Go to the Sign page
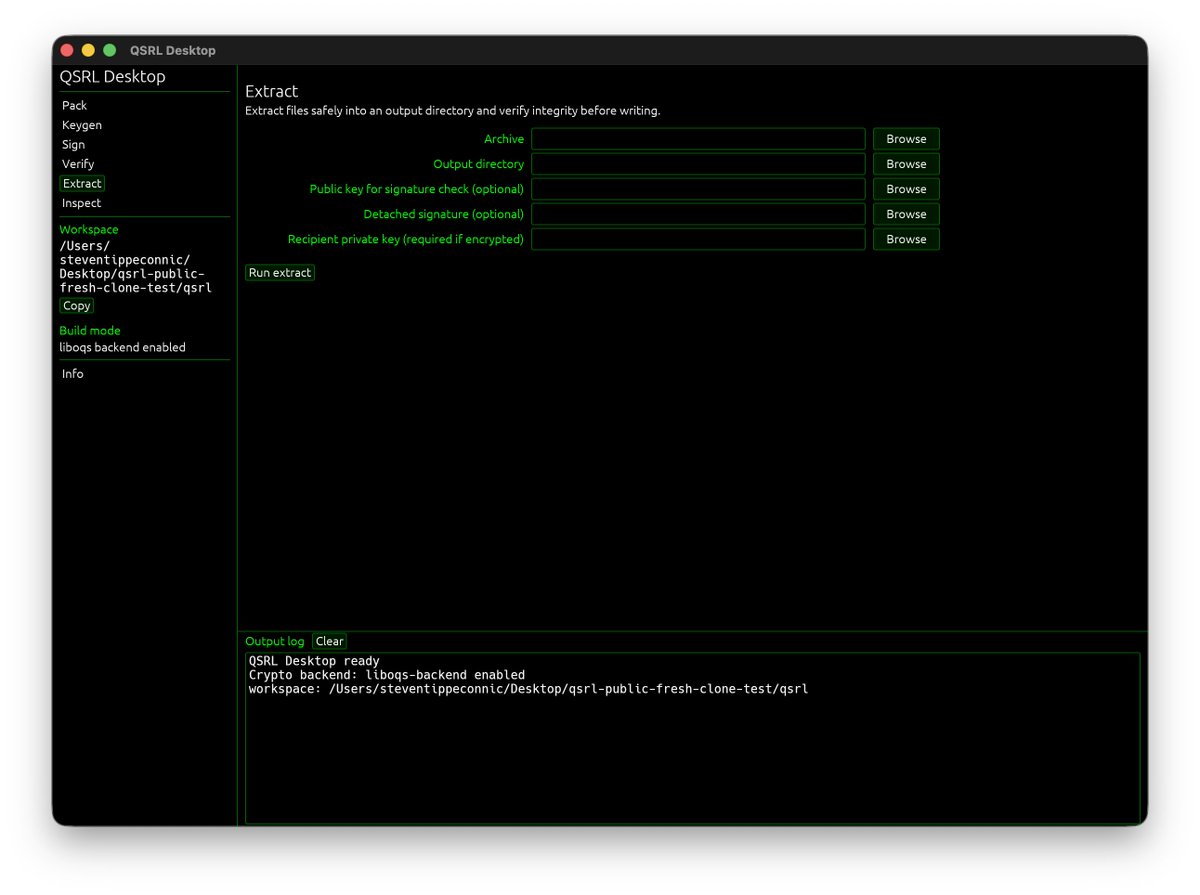Image resolution: width=1200 pixels, height=895 pixels. 73,144
